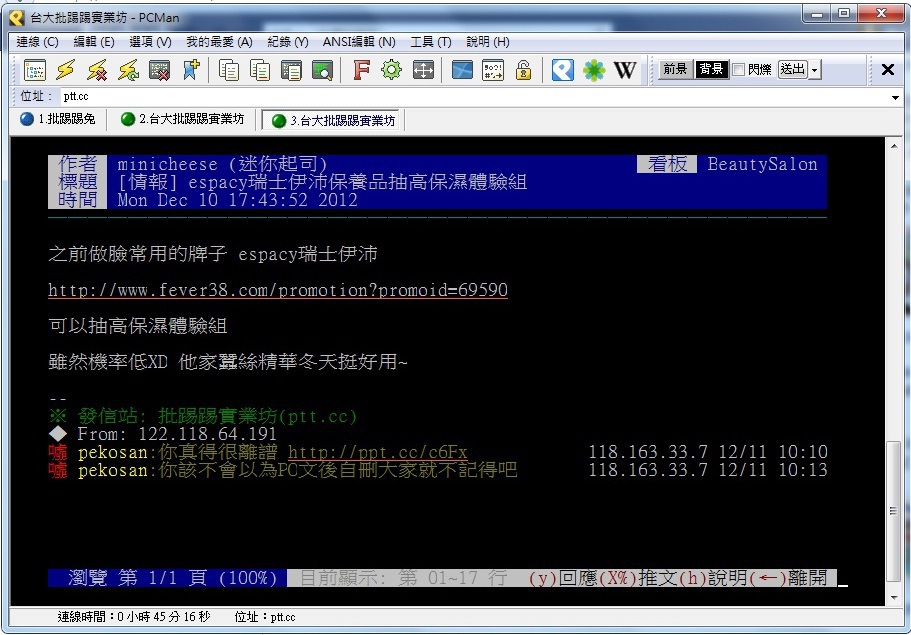Open the fever38.com promotion link
The height and width of the screenshot is (635, 911).
pyautogui.click(x=278, y=289)
